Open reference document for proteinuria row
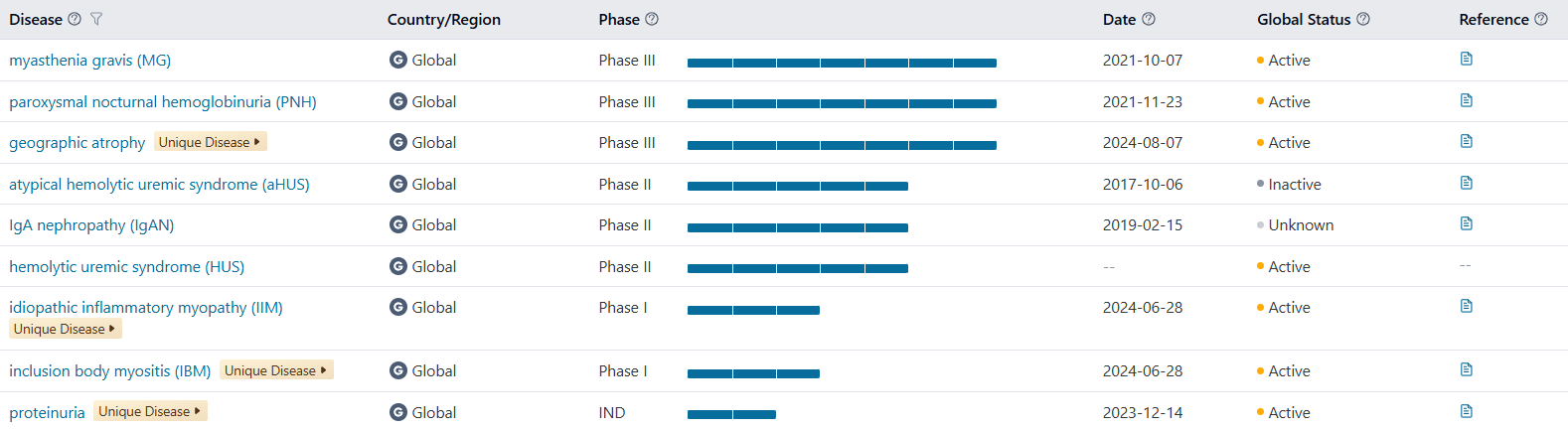Screen dimensions: 1568x429 tap(1467, 411)
